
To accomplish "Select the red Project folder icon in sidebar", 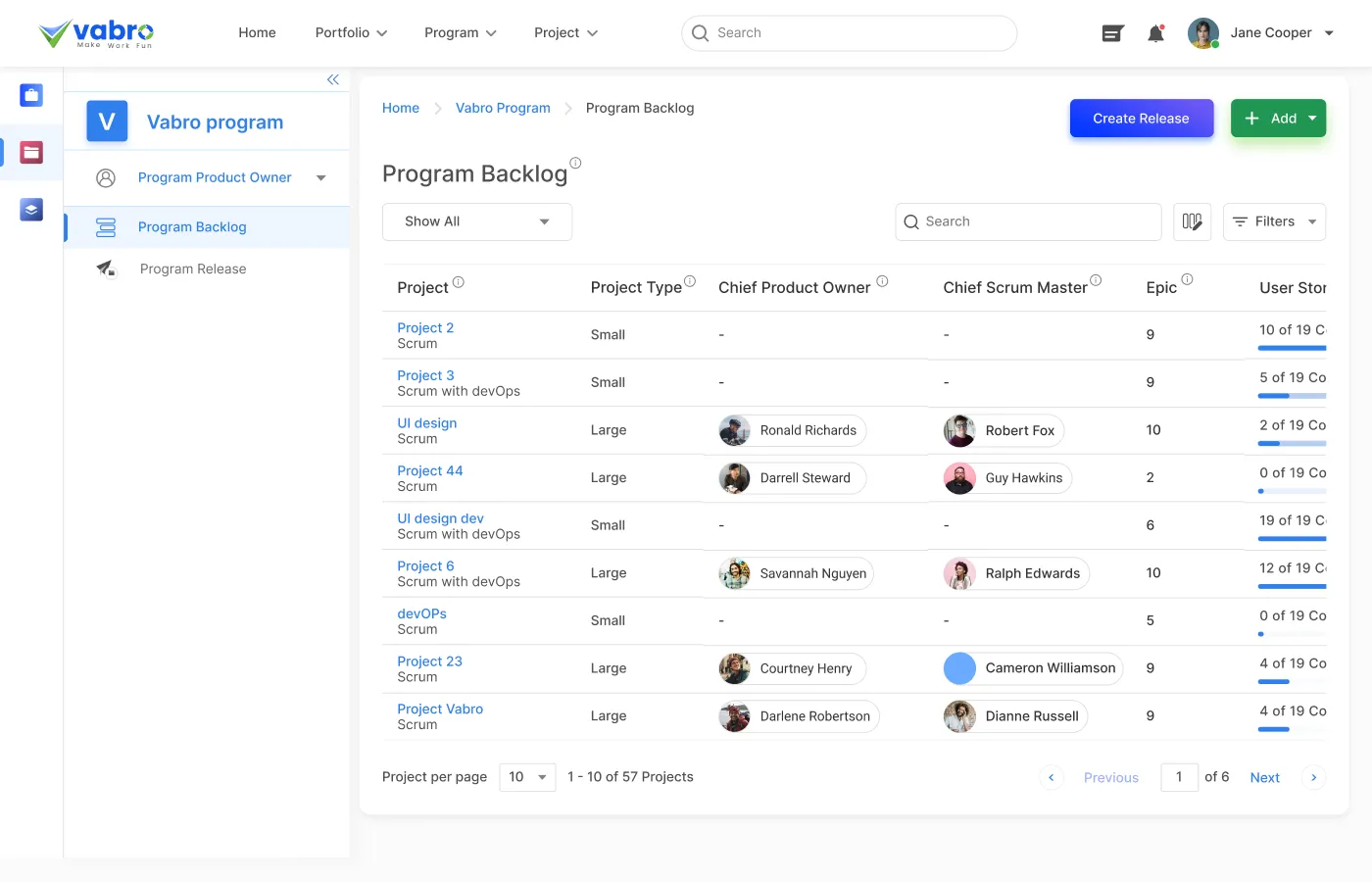I will point(30,152).
